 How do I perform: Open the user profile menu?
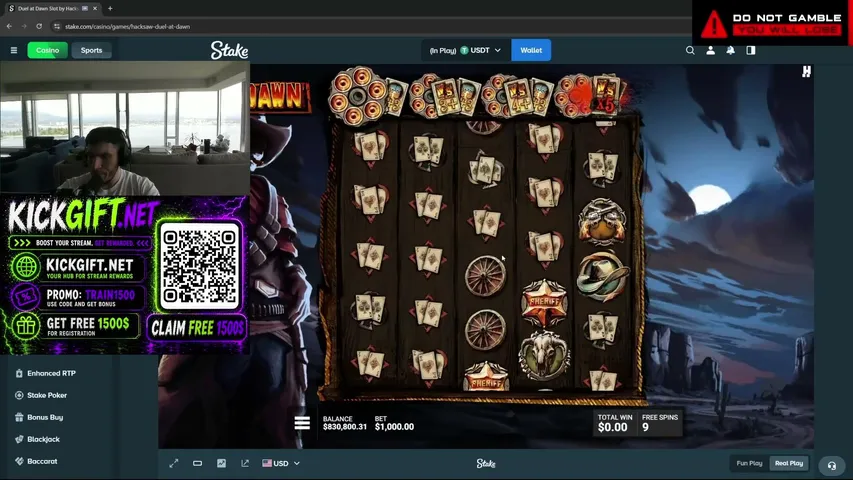[710, 50]
